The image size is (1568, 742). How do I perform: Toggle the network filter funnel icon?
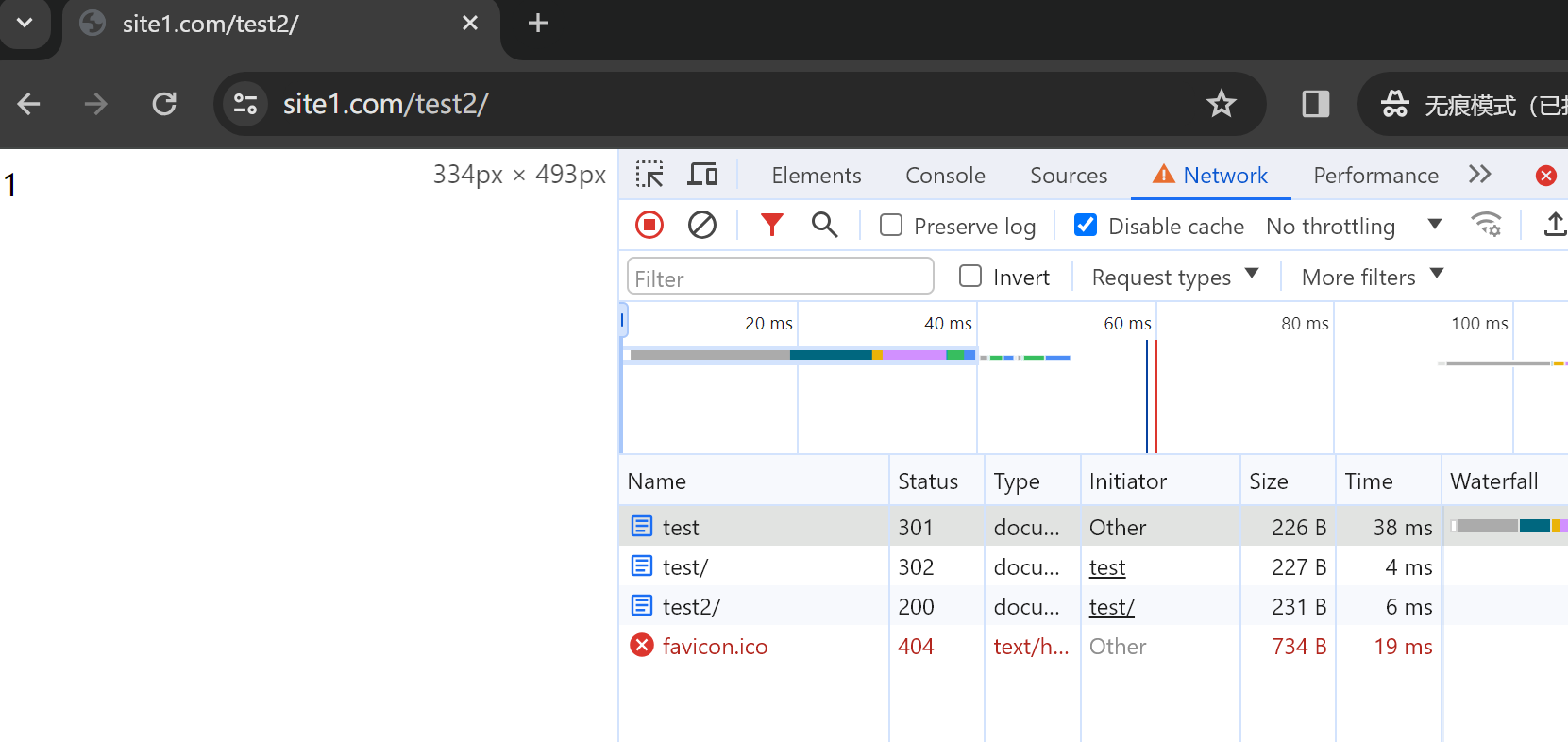(x=771, y=225)
